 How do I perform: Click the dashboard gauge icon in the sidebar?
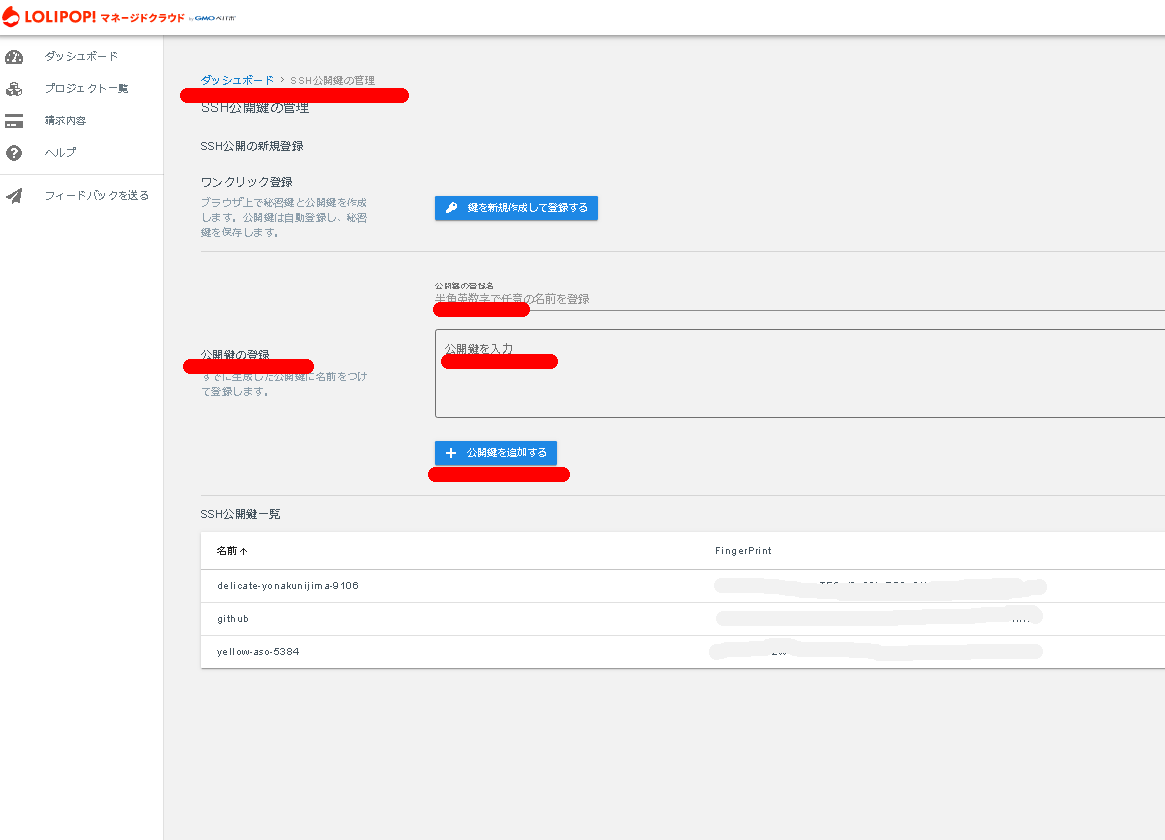(14, 56)
